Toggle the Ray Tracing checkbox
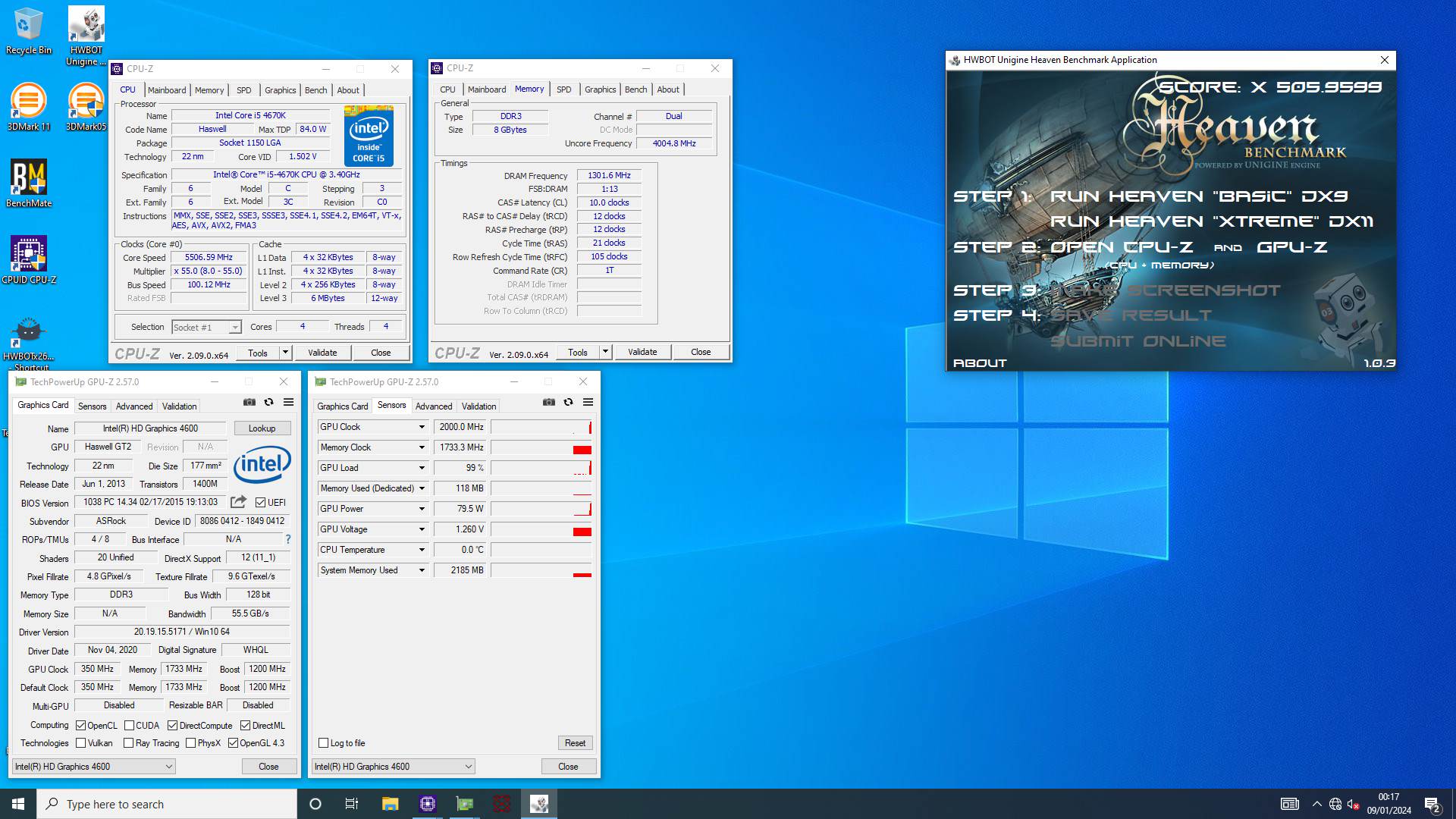Screen dimensions: 1456x819 128,743
